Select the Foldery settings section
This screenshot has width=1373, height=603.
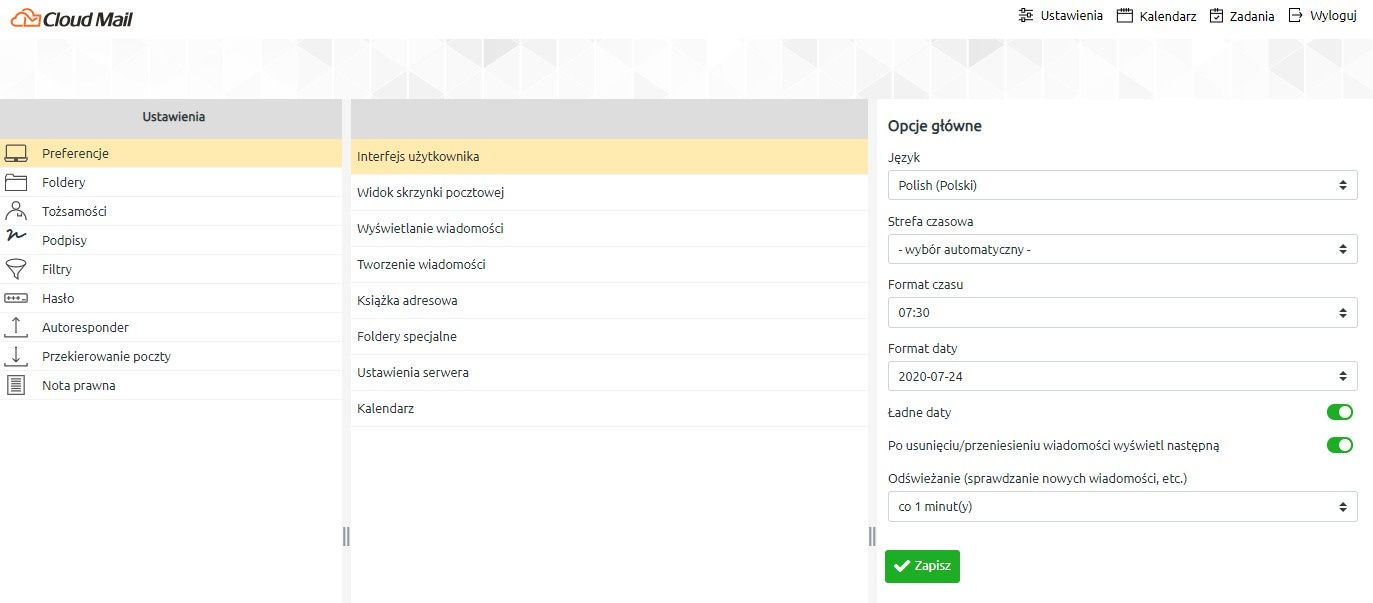pyautogui.click(x=171, y=182)
